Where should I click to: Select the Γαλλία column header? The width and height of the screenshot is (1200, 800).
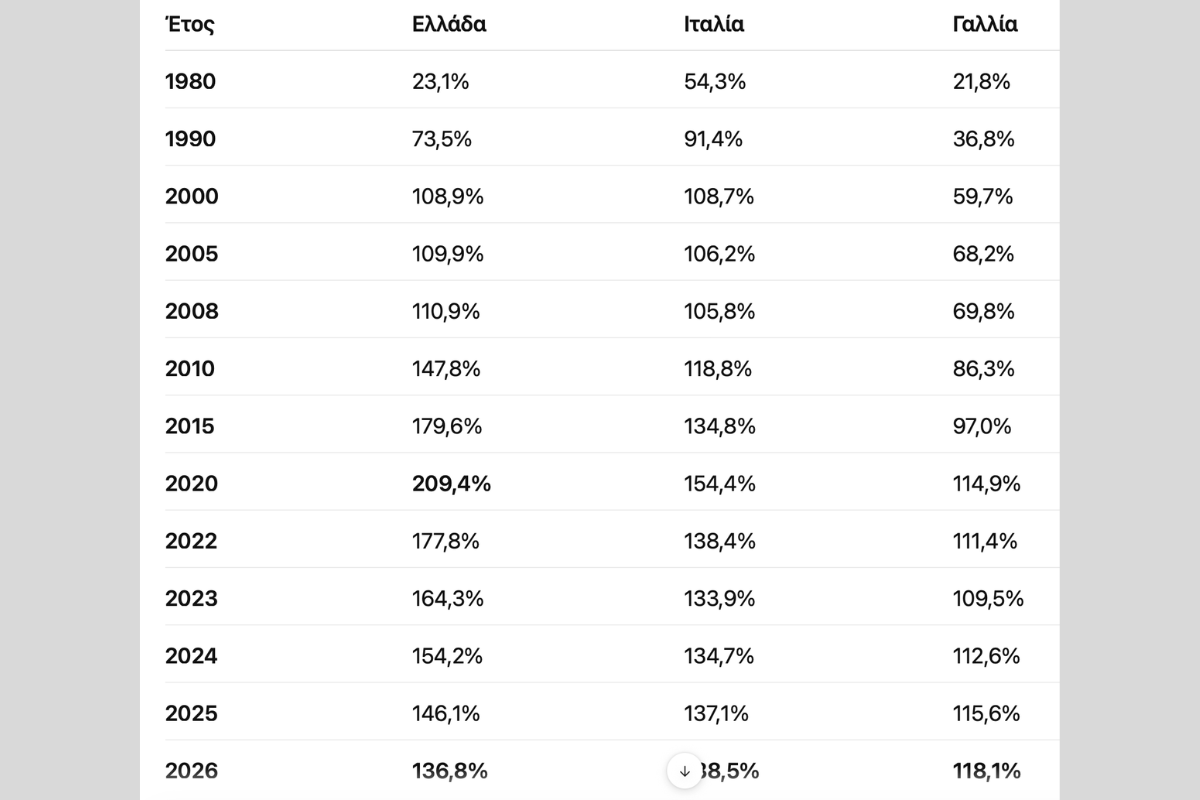[x=985, y=24]
